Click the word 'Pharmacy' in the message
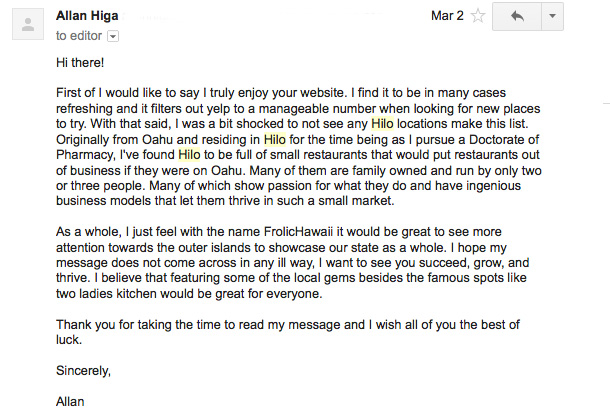 (84, 155)
